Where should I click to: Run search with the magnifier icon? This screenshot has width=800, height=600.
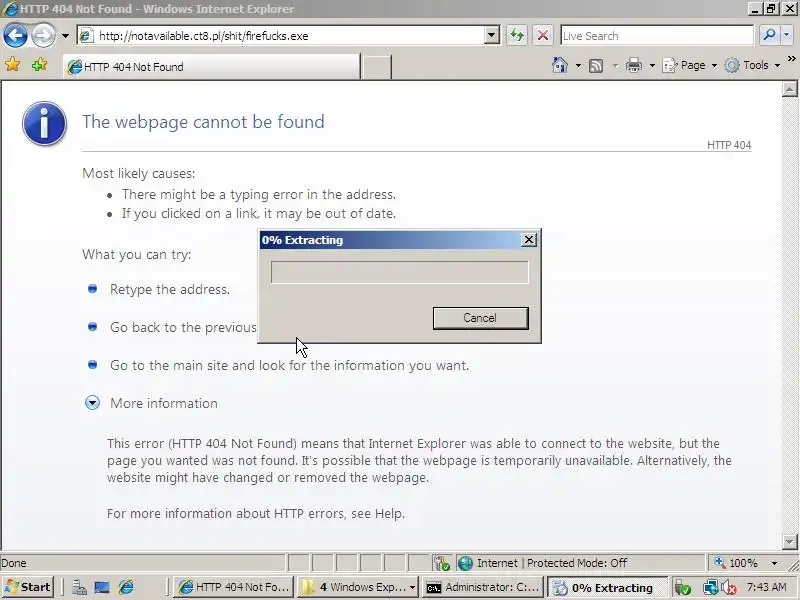[x=769, y=35]
